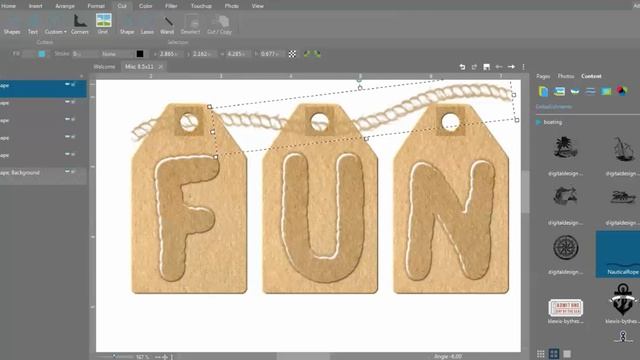Select the Shapes cutter tool
The width and height of the screenshot is (640, 360).
[x=12, y=24]
